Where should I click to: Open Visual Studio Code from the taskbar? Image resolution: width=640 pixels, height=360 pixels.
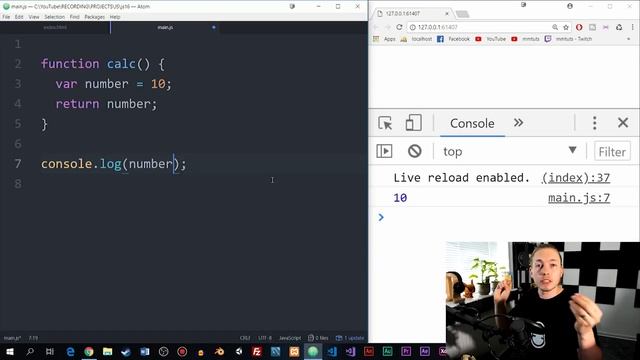331,351
